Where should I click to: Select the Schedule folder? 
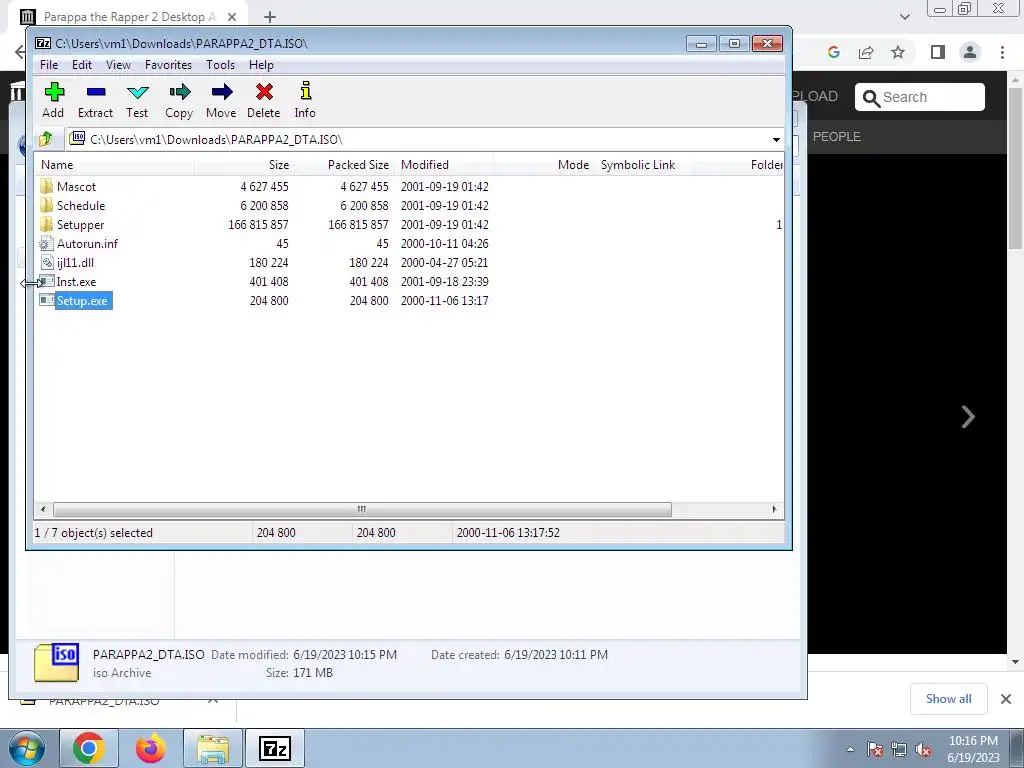pos(80,206)
